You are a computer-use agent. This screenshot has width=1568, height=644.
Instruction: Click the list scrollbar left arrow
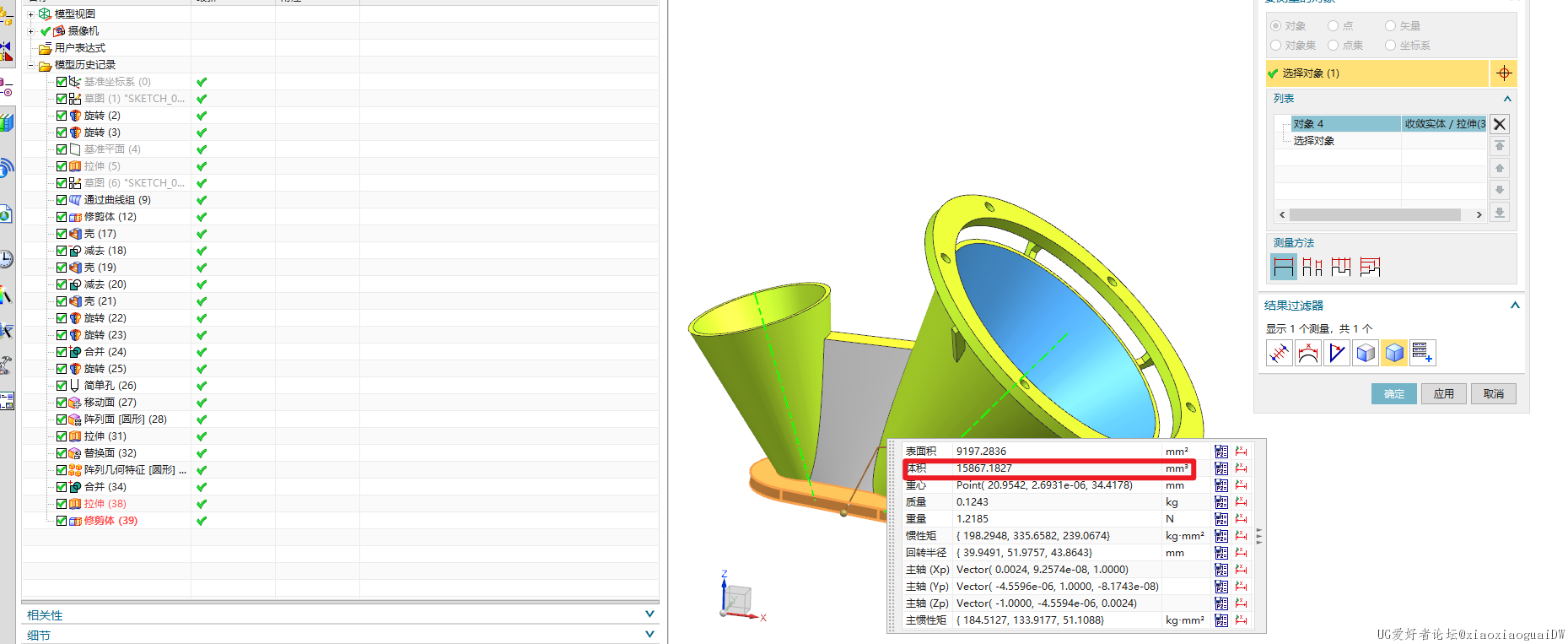coord(1283,215)
